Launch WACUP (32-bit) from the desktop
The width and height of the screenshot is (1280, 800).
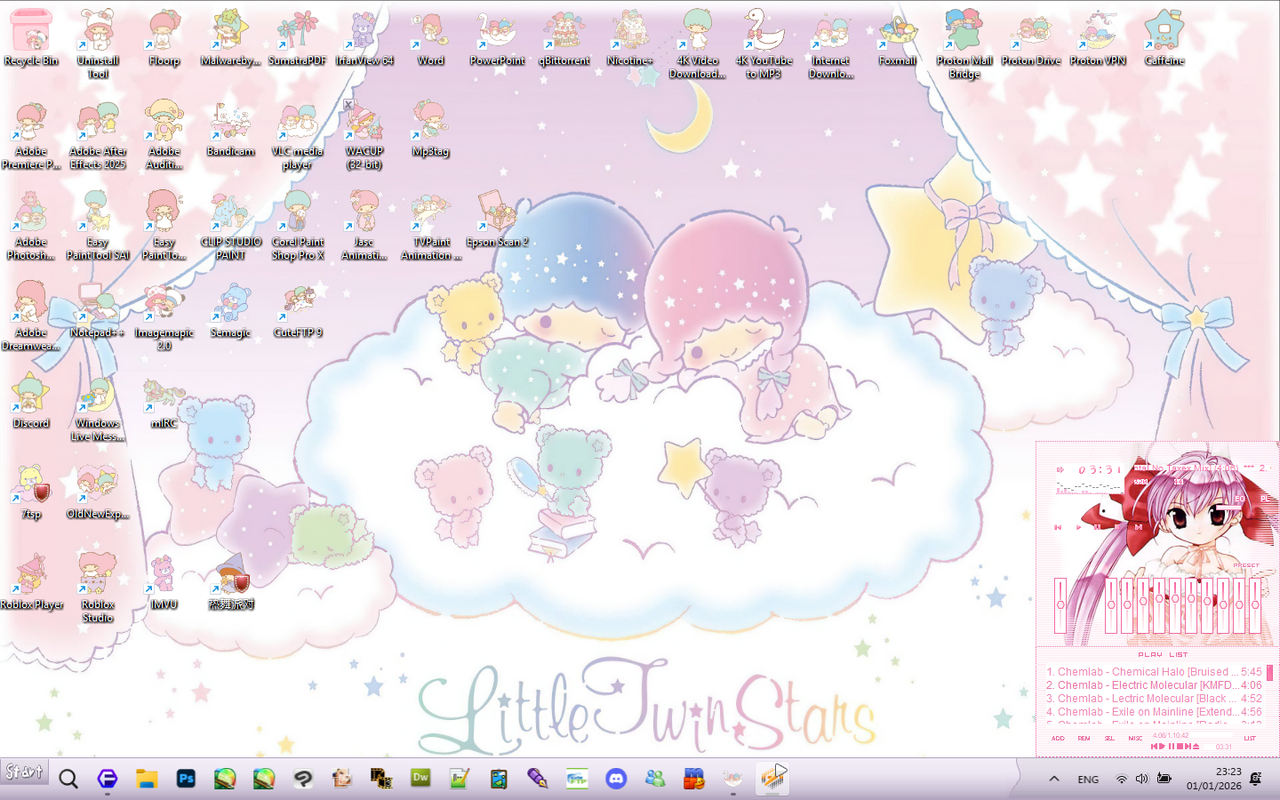pos(364,136)
